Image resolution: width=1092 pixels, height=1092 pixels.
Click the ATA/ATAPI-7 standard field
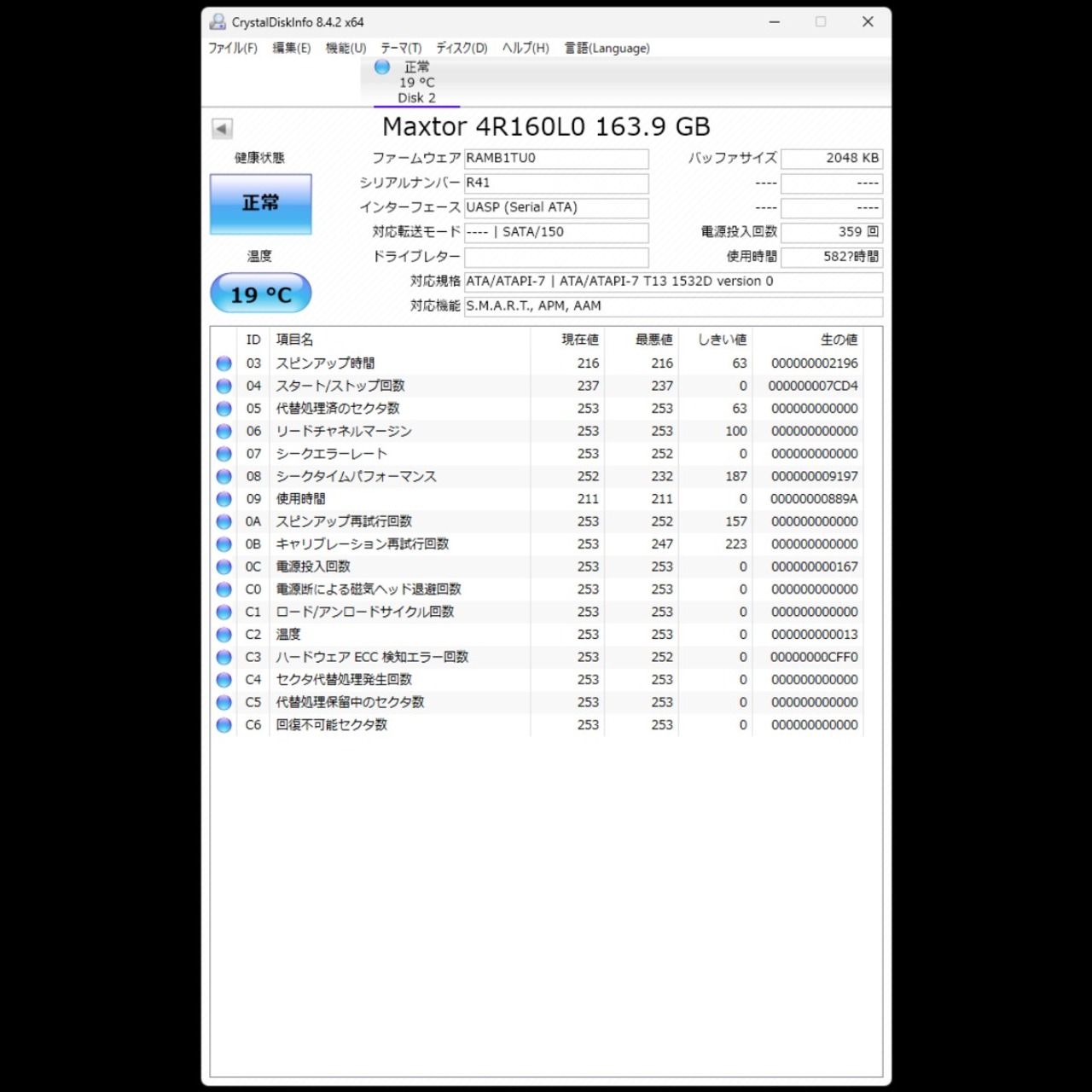673,282
